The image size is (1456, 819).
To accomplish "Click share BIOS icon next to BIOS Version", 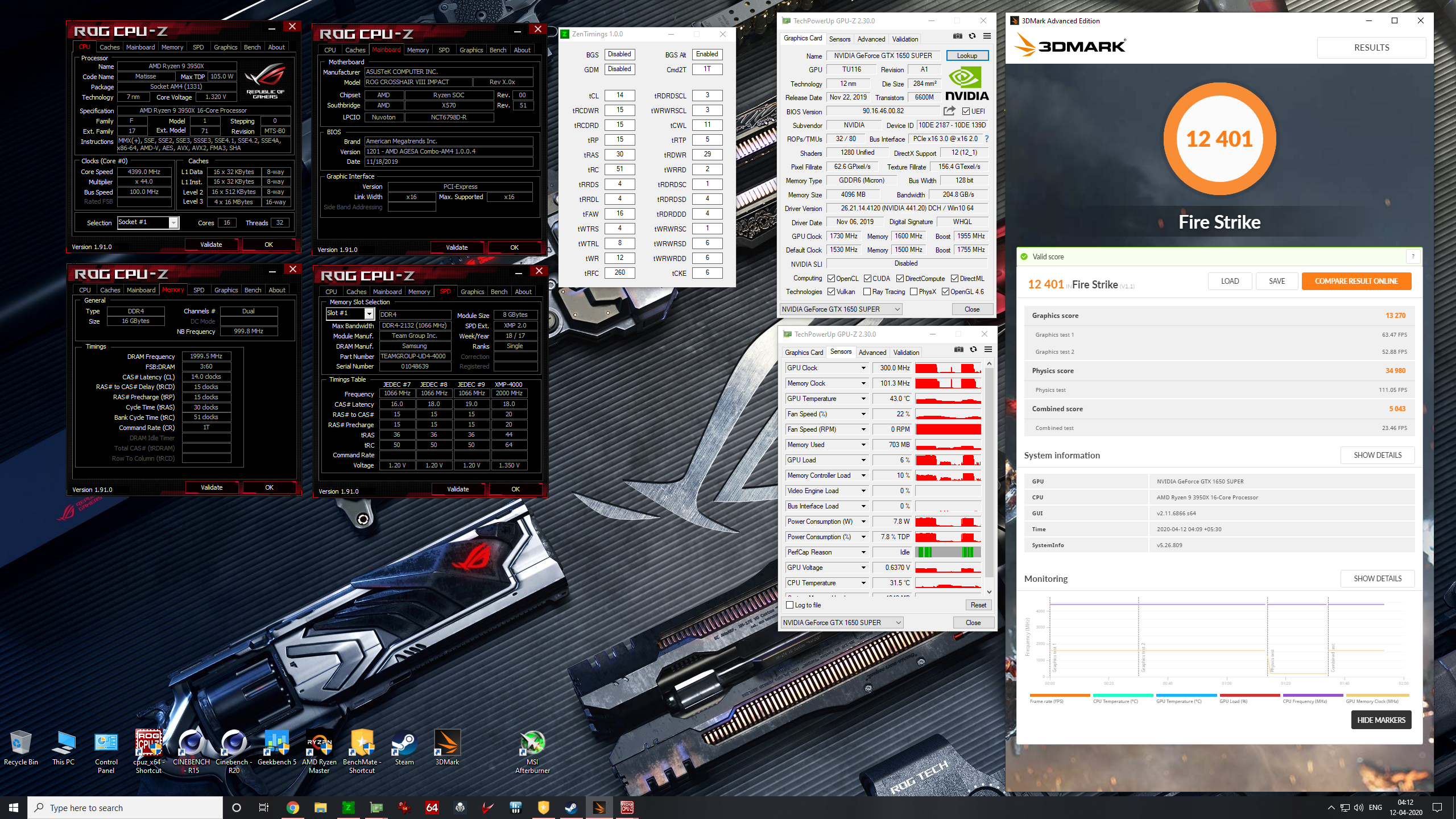I will pos(949,111).
